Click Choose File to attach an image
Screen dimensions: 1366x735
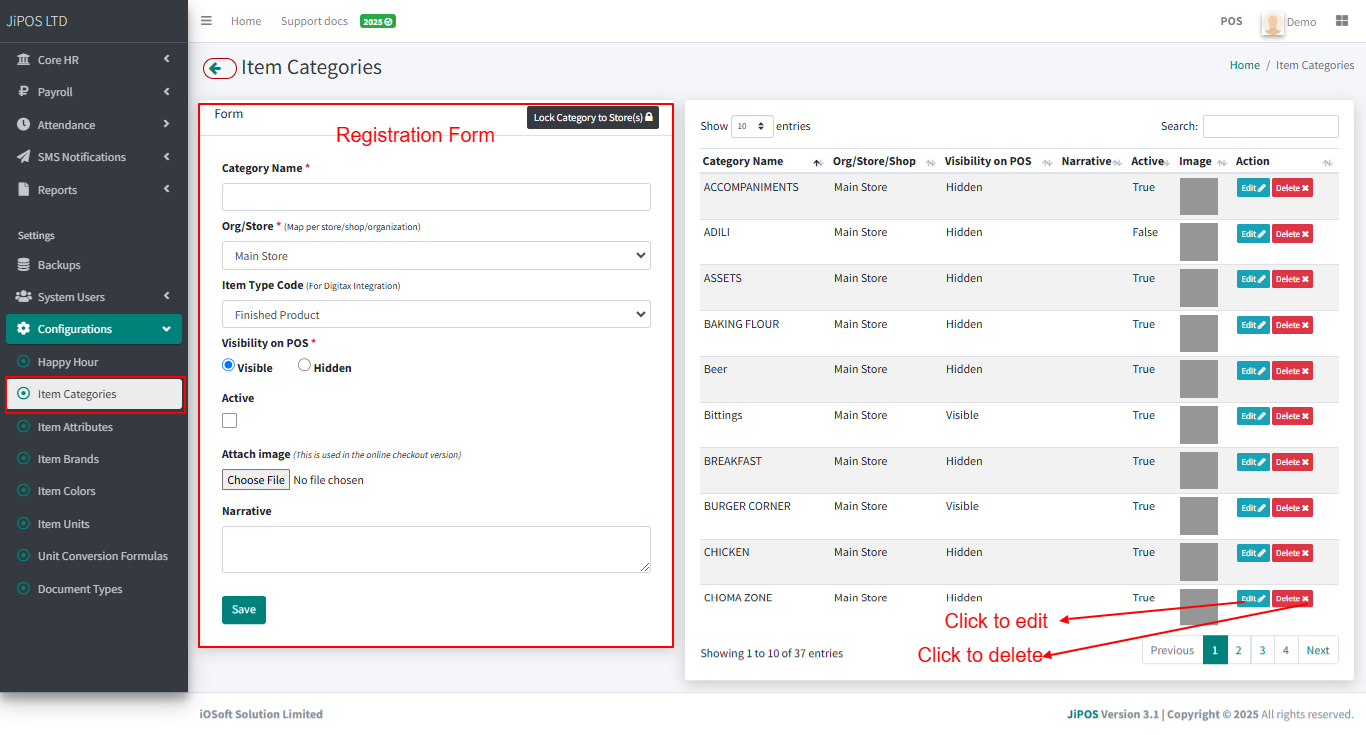click(x=255, y=479)
